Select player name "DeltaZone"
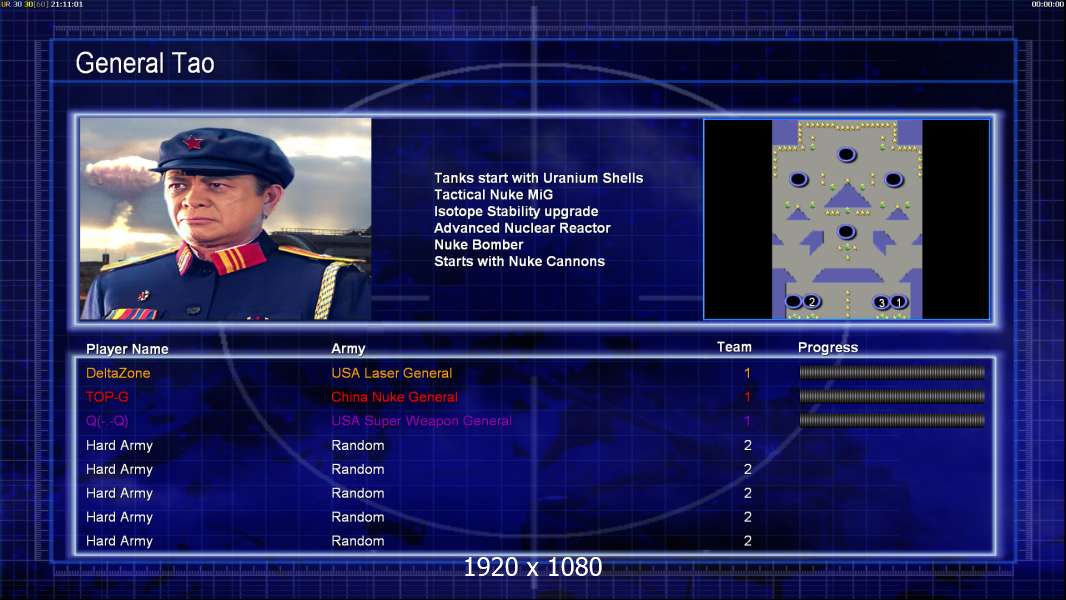 [118, 373]
